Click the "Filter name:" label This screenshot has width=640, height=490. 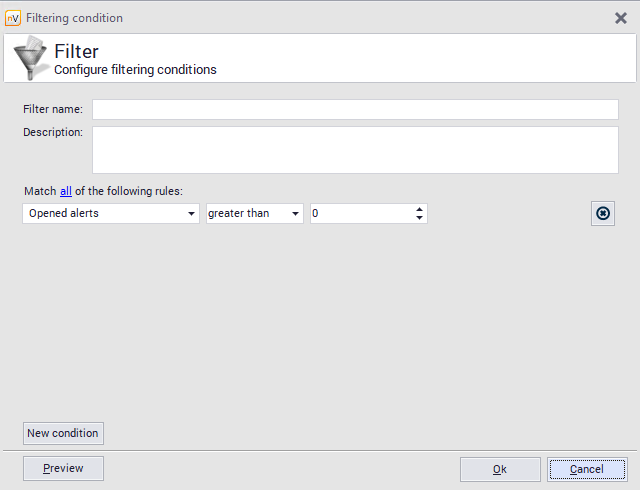click(52, 109)
